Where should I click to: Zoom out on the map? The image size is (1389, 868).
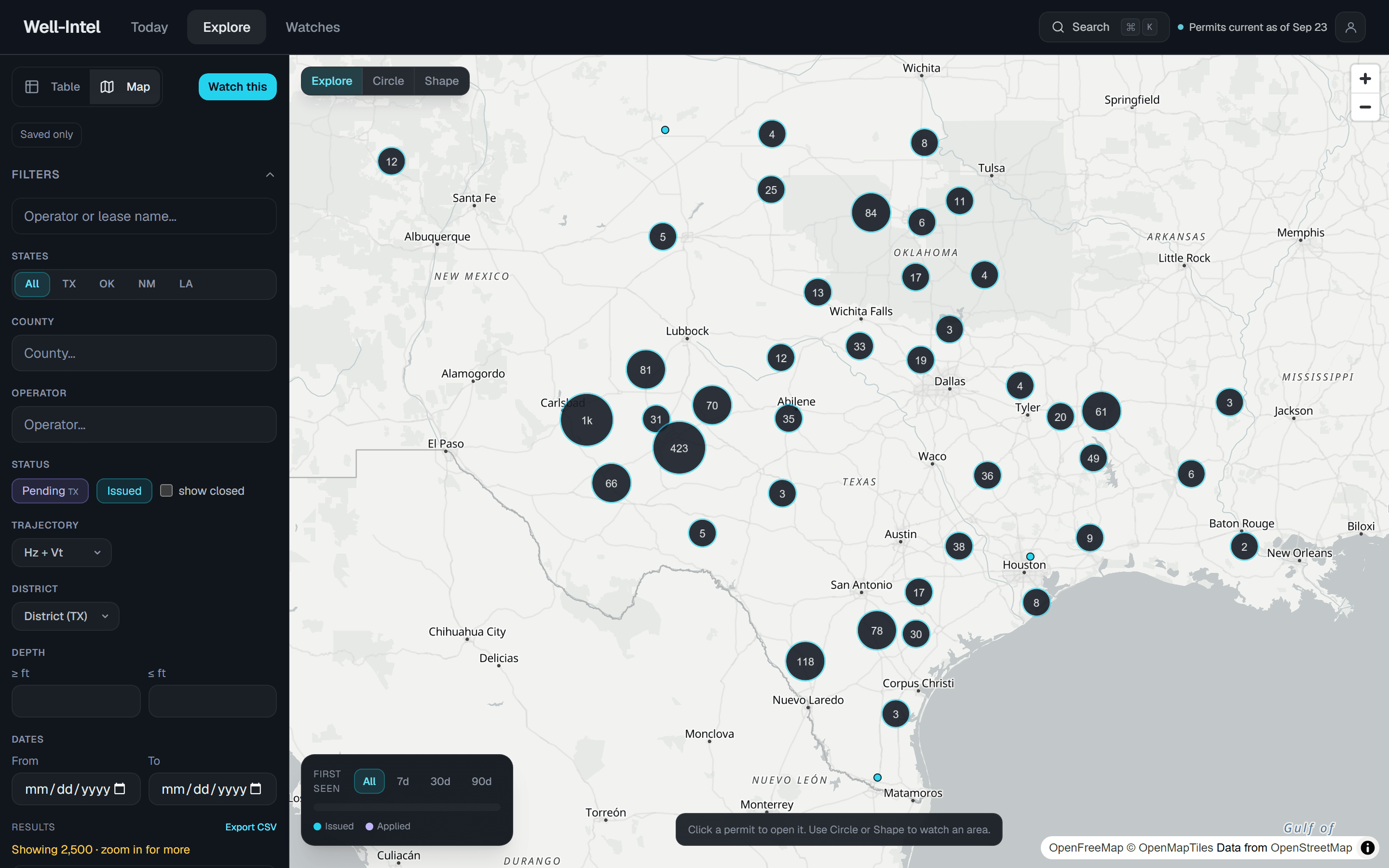click(1365, 108)
